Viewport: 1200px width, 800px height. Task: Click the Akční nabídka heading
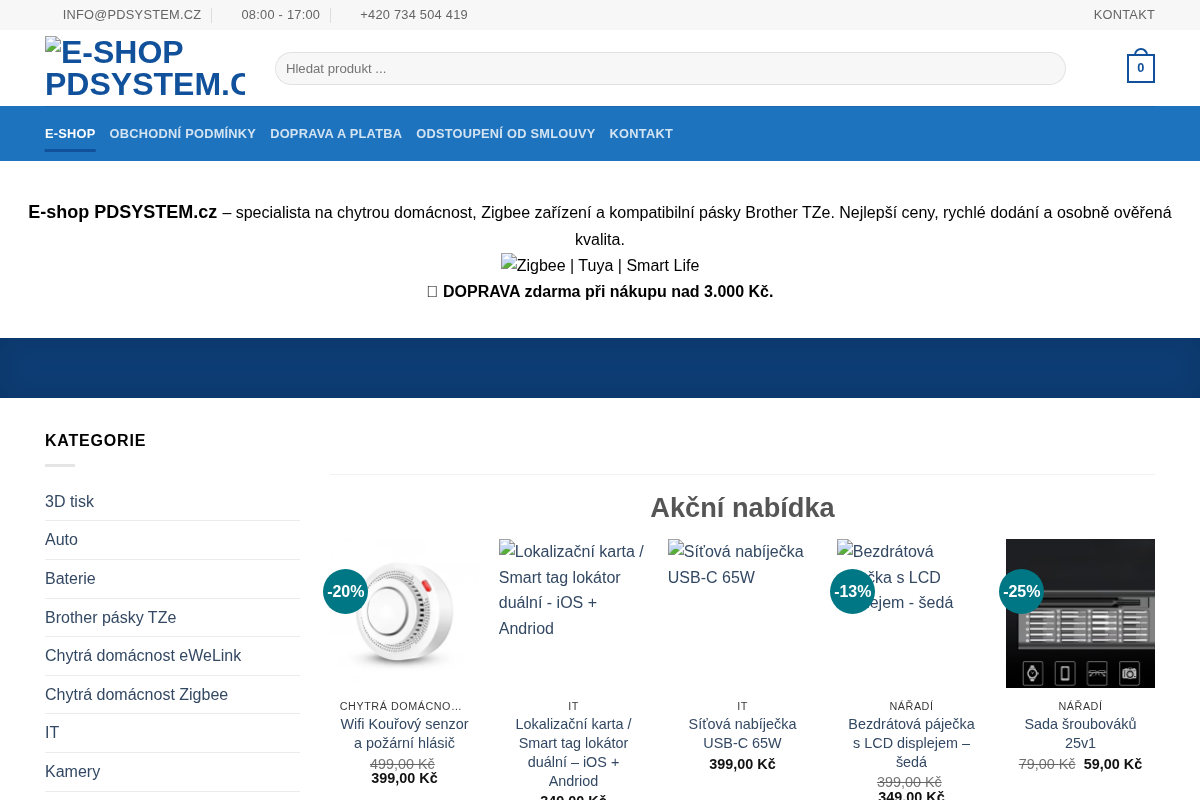[x=742, y=507]
